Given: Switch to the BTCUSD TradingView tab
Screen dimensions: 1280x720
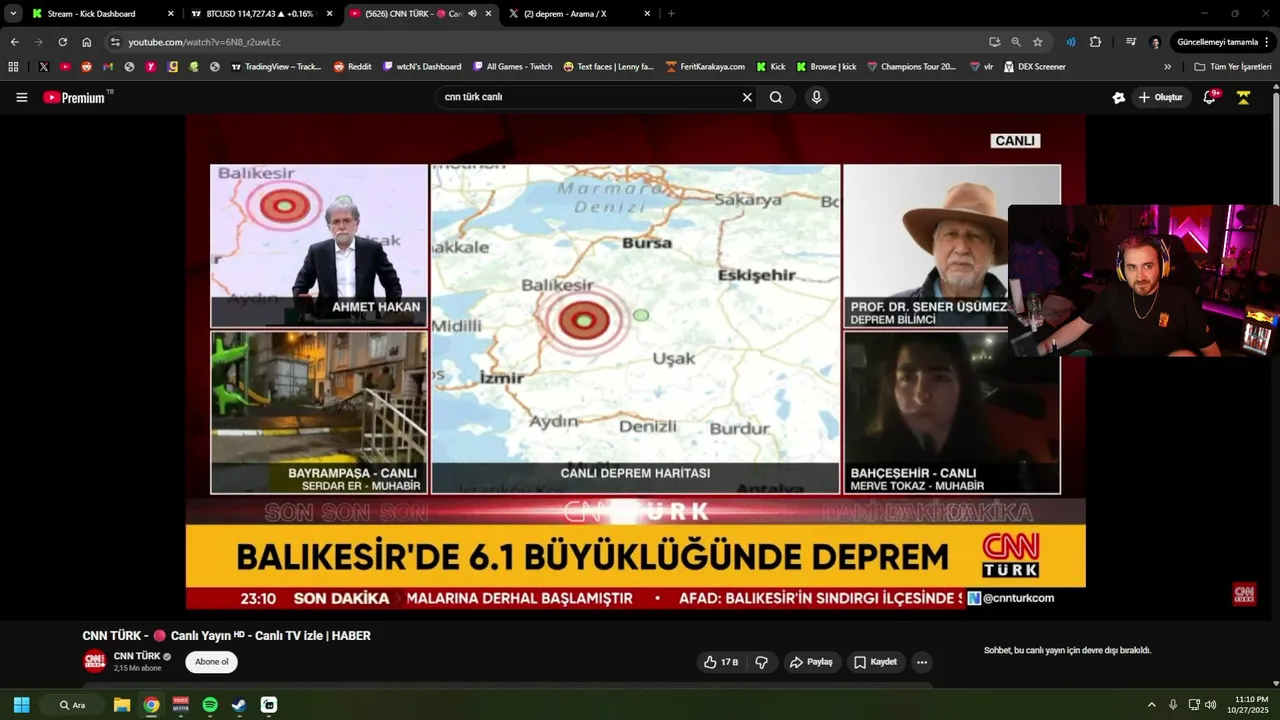Looking at the screenshot, I should tap(260, 14).
